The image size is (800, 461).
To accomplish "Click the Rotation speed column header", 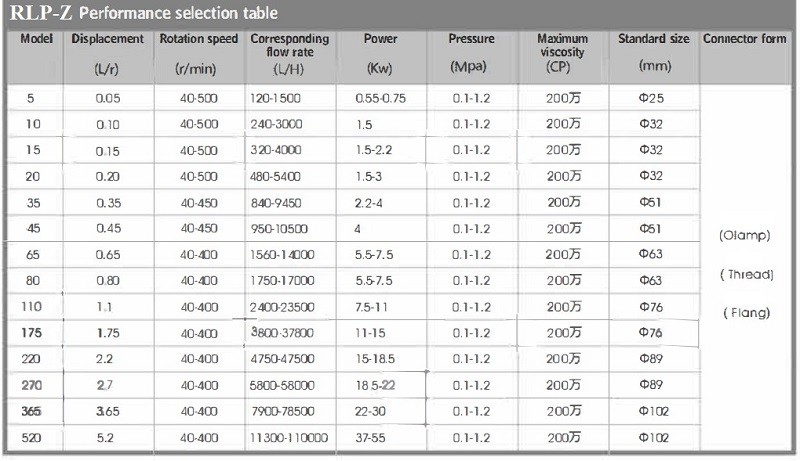I will (198, 39).
